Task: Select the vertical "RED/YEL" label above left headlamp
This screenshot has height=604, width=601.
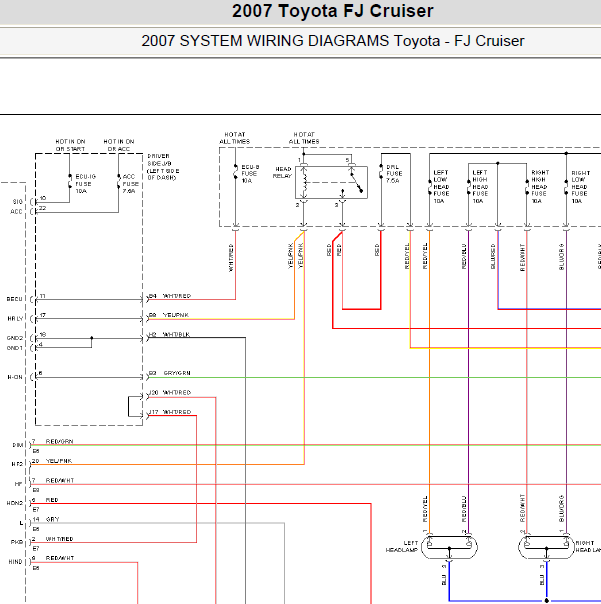Action: coord(425,509)
